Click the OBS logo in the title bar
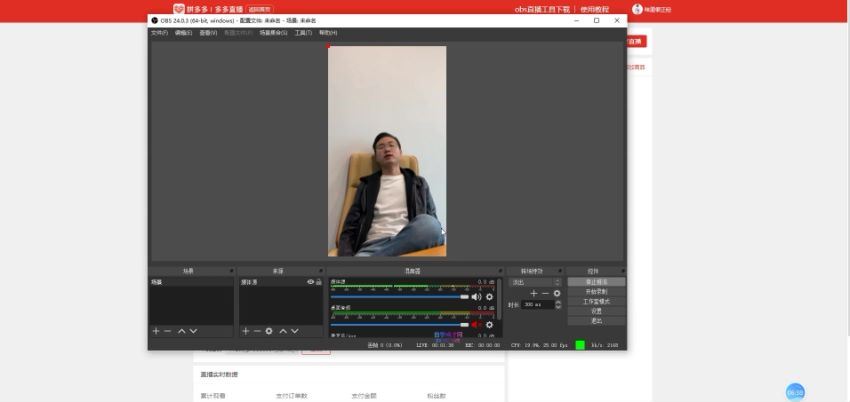This screenshot has height=402, width=850. 154,21
